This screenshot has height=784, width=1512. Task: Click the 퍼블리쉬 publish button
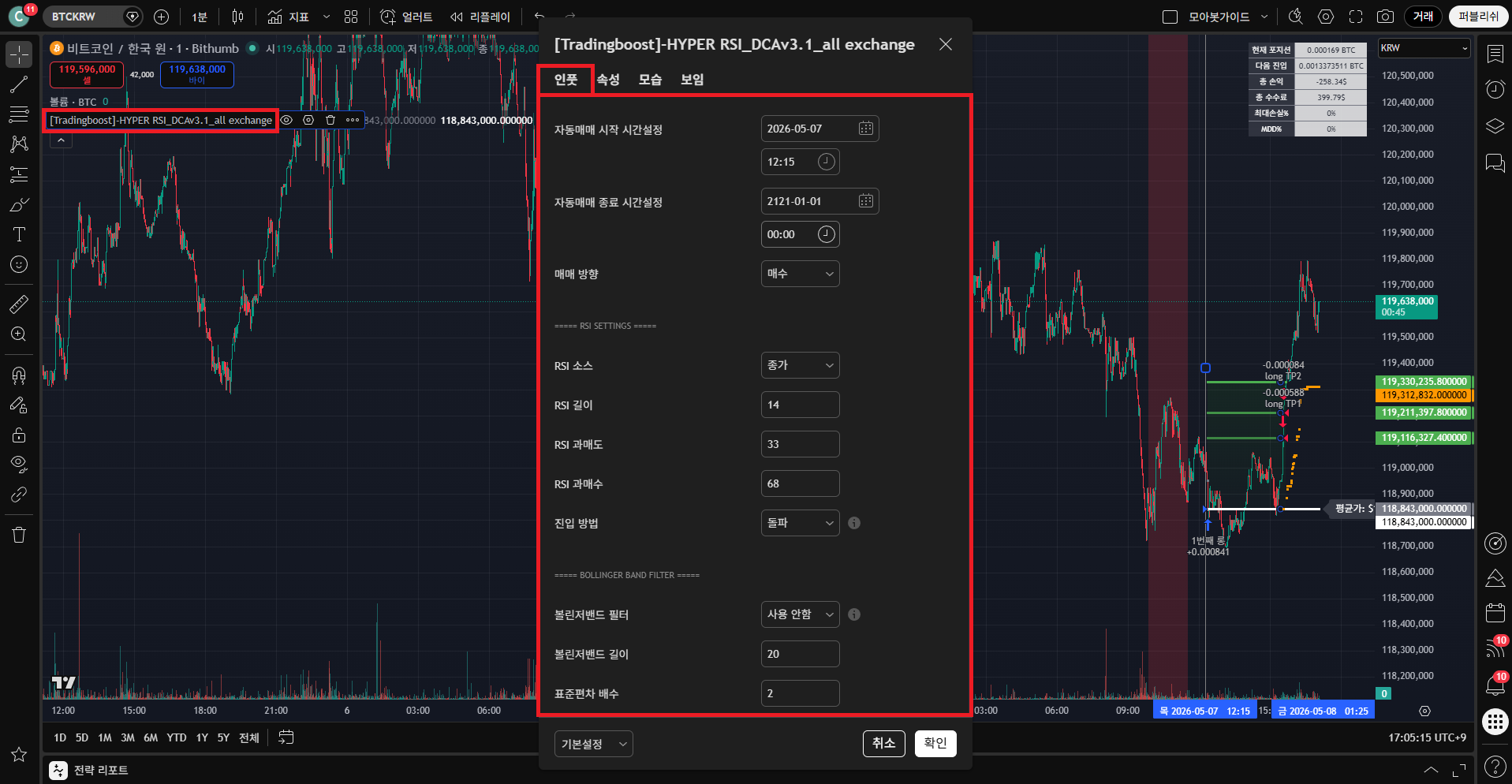[x=1478, y=17]
